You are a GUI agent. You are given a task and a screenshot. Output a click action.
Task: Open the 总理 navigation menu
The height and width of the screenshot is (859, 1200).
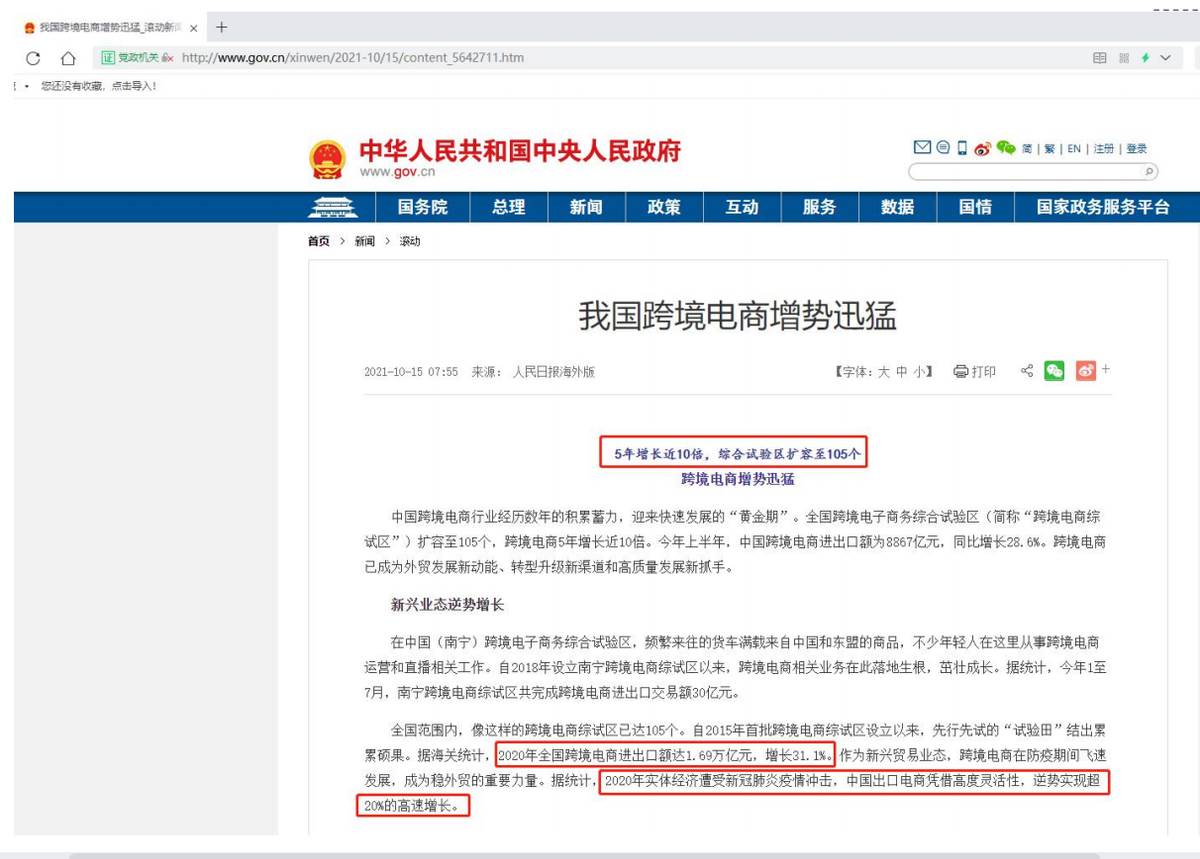[x=509, y=207]
